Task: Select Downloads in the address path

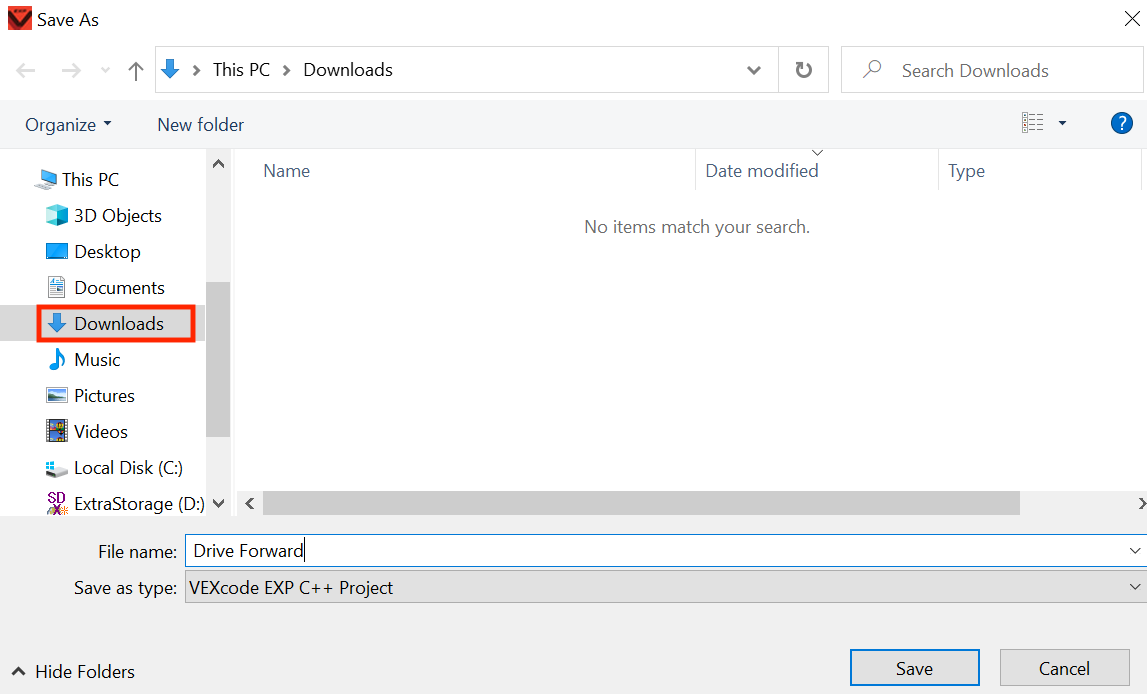Action: click(348, 69)
